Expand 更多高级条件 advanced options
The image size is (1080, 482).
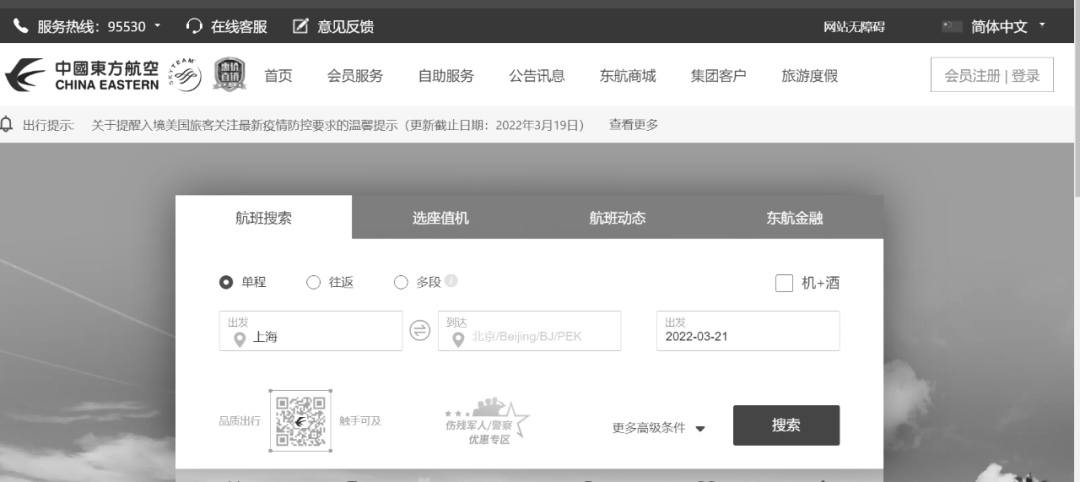(659, 428)
